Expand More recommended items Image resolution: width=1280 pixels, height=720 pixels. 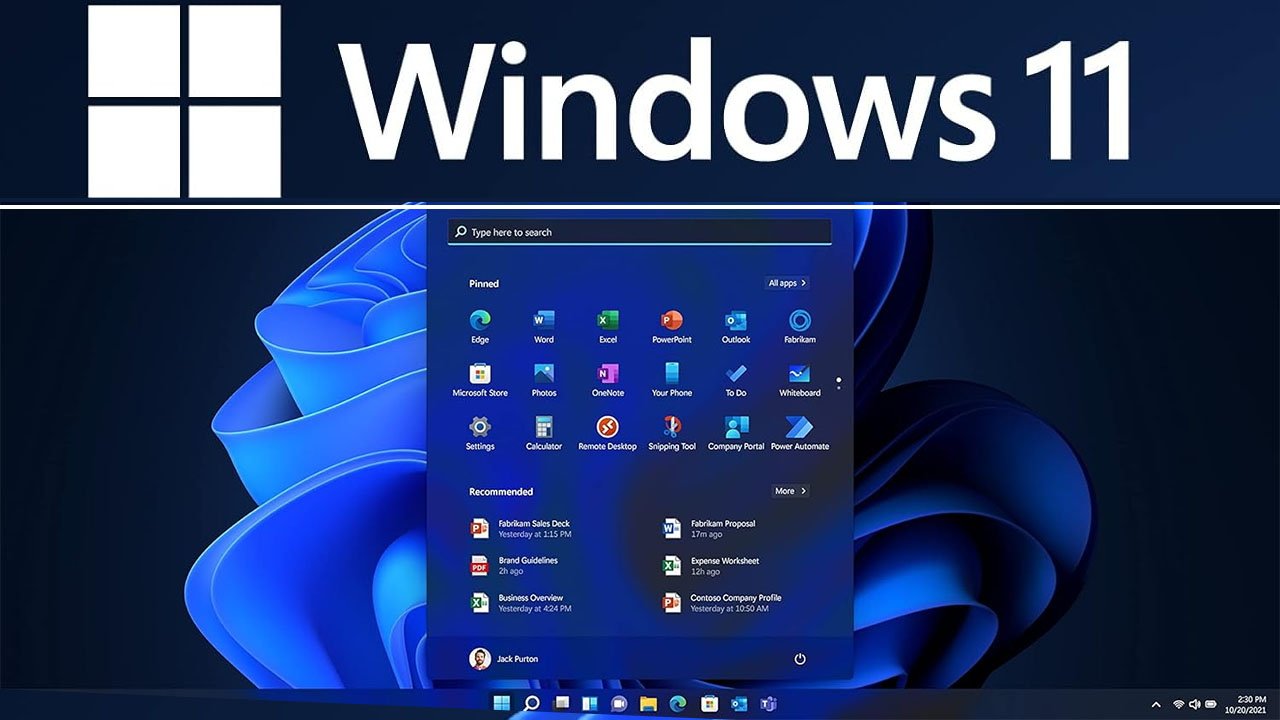[790, 491]
